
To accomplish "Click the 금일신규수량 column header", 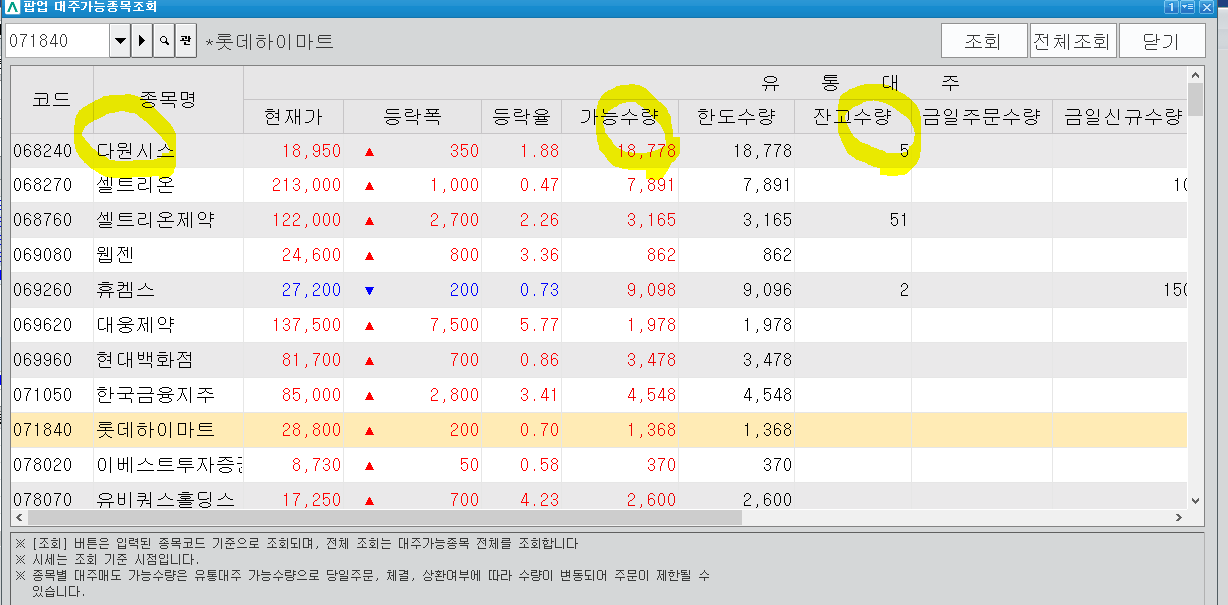I will tap(1119, 117).
